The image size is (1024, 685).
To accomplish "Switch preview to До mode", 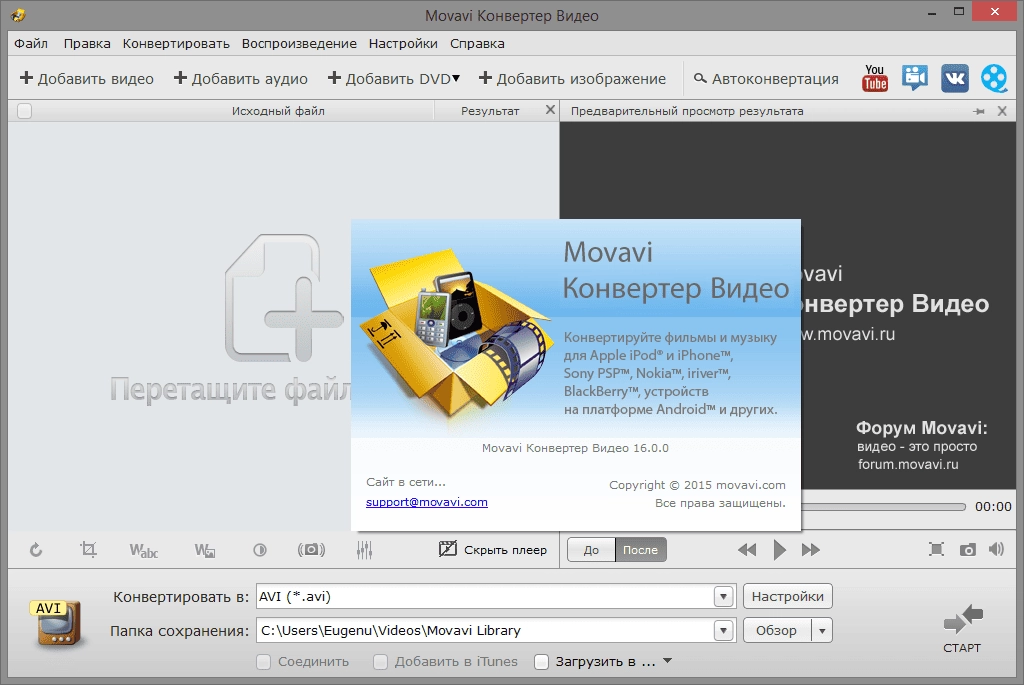I will [591, 550].
